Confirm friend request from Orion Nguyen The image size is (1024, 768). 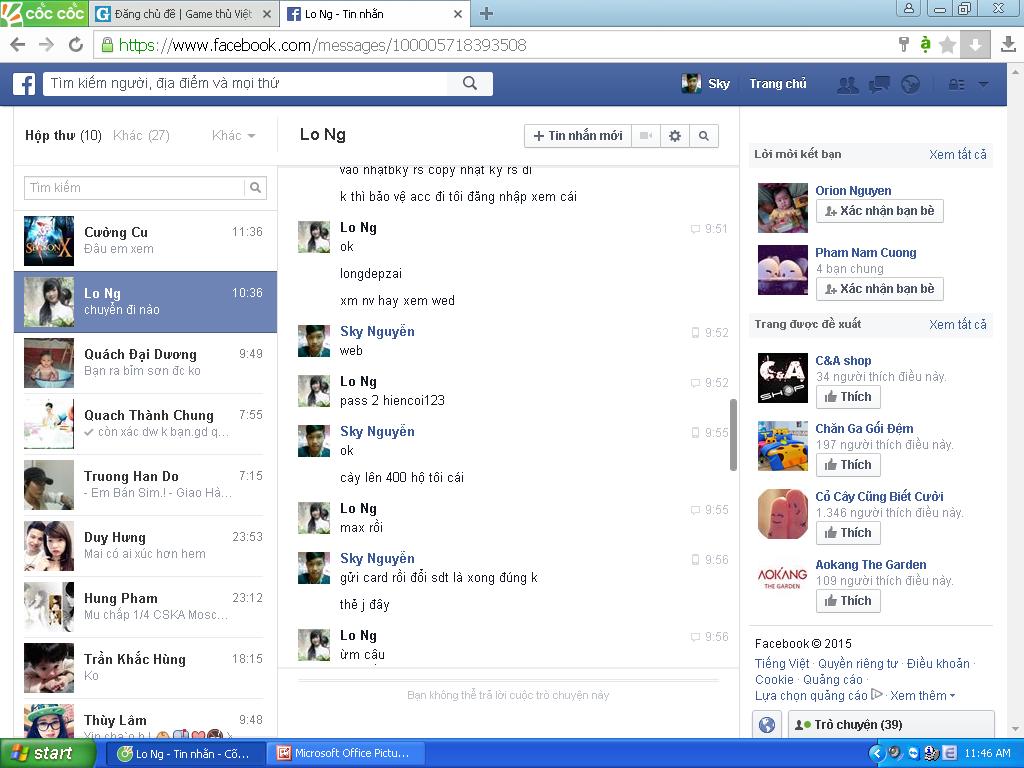pos(879,211)
